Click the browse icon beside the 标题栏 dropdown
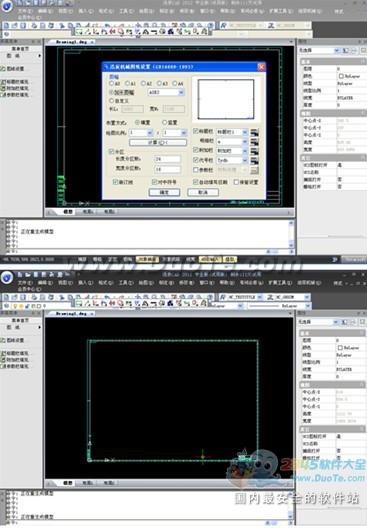Image resolution: width=367 pixels, height=528 pixels. (x=255, y=132)
